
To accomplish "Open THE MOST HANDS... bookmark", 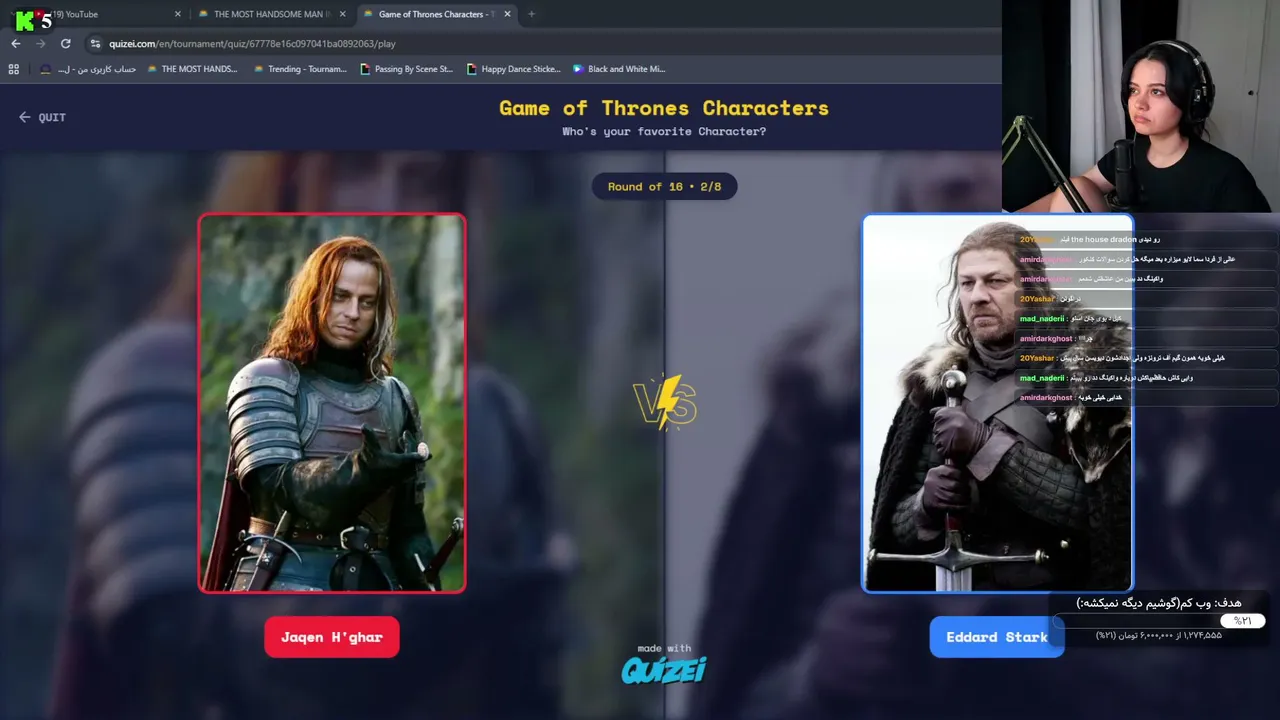I will click(192, 69).
